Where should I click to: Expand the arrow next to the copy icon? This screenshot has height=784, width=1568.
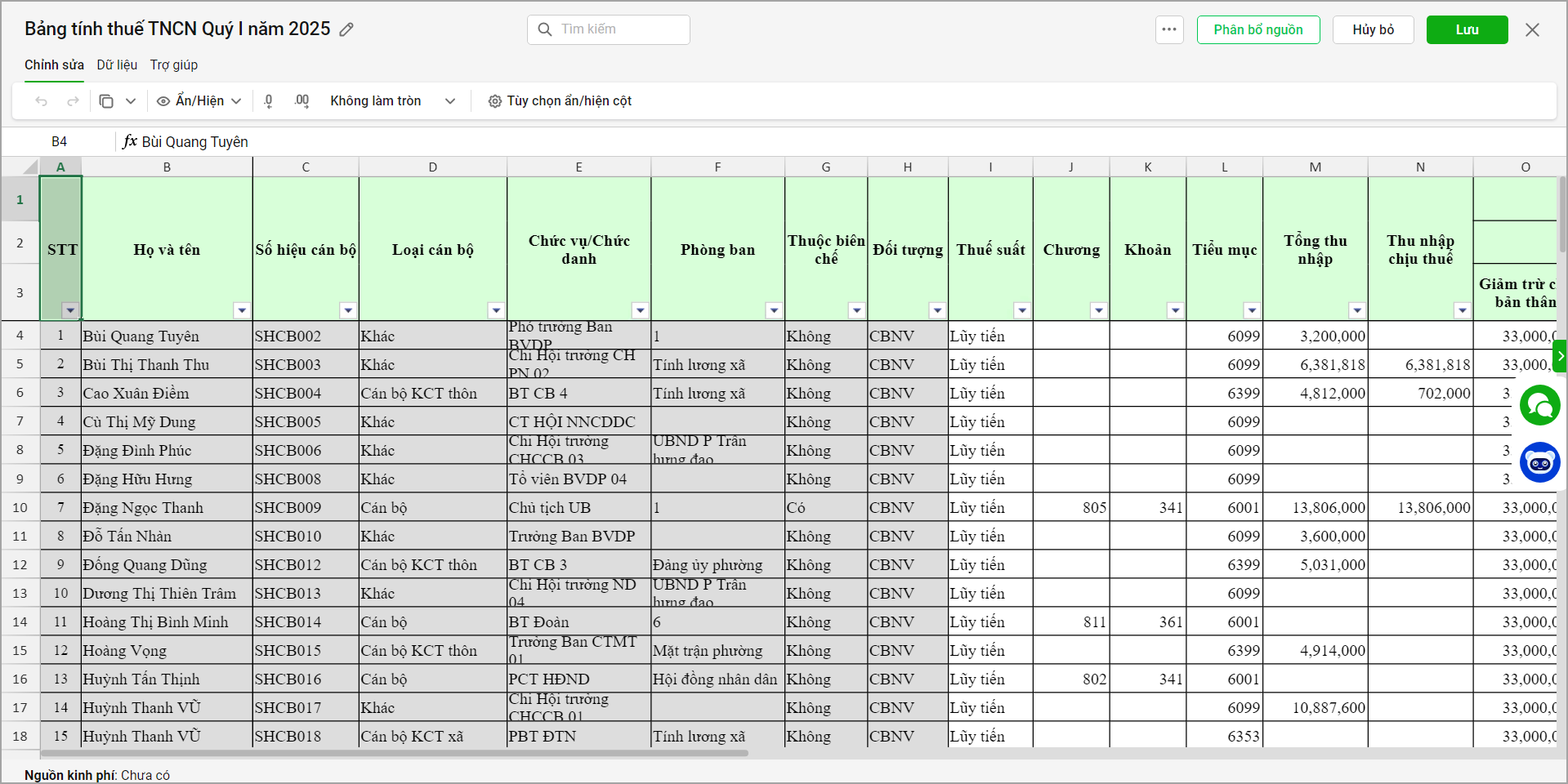131,101
